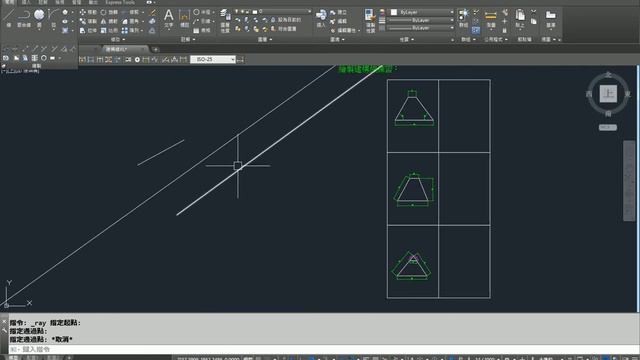The image size is (640, 360).
Task: Toggle layer 0 lock icon
Action: [x=248, y=11]
